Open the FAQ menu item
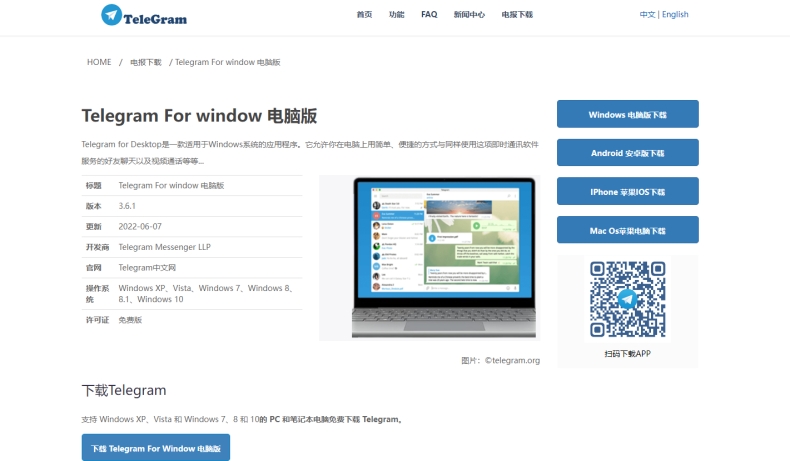Image resolution: width=790 pixels, height=461 pixels. 429,15
